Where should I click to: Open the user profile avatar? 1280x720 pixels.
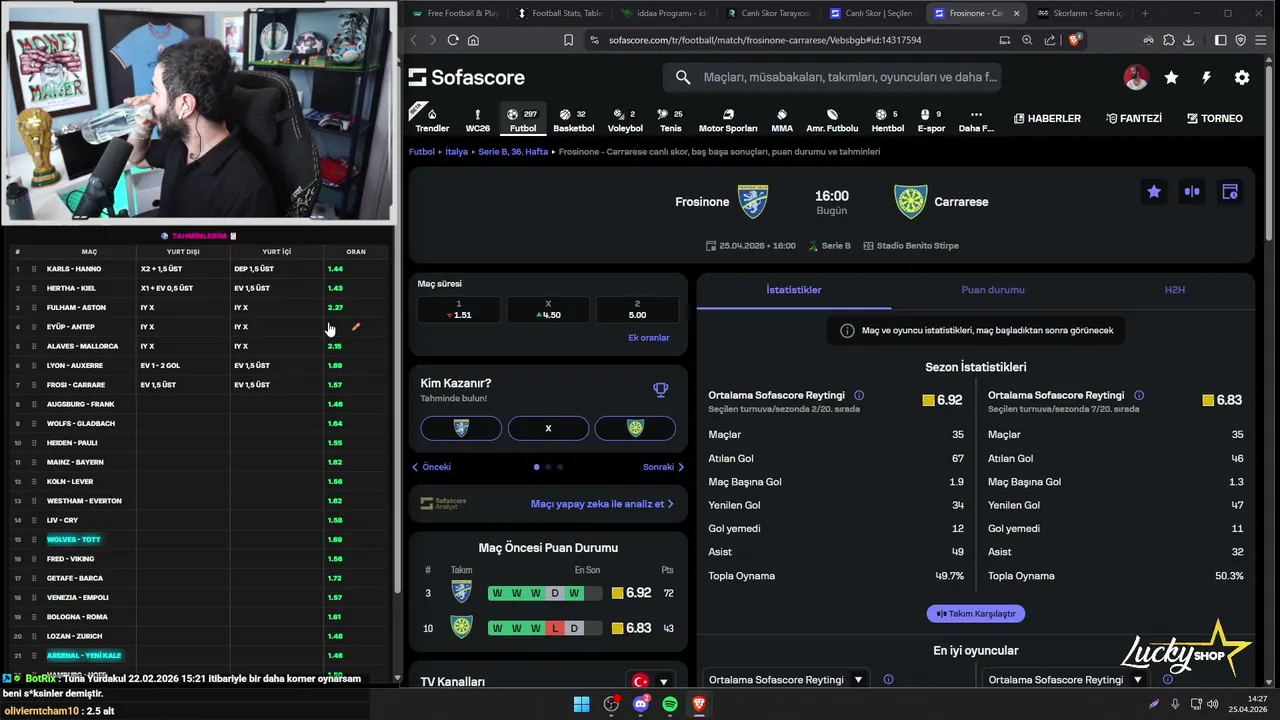coord(1136,77)
